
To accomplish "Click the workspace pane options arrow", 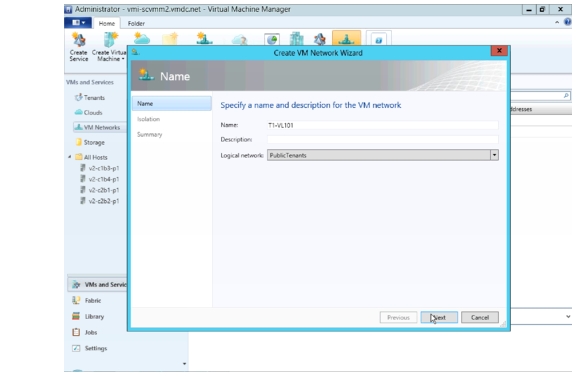I will [x=184, y=364].
